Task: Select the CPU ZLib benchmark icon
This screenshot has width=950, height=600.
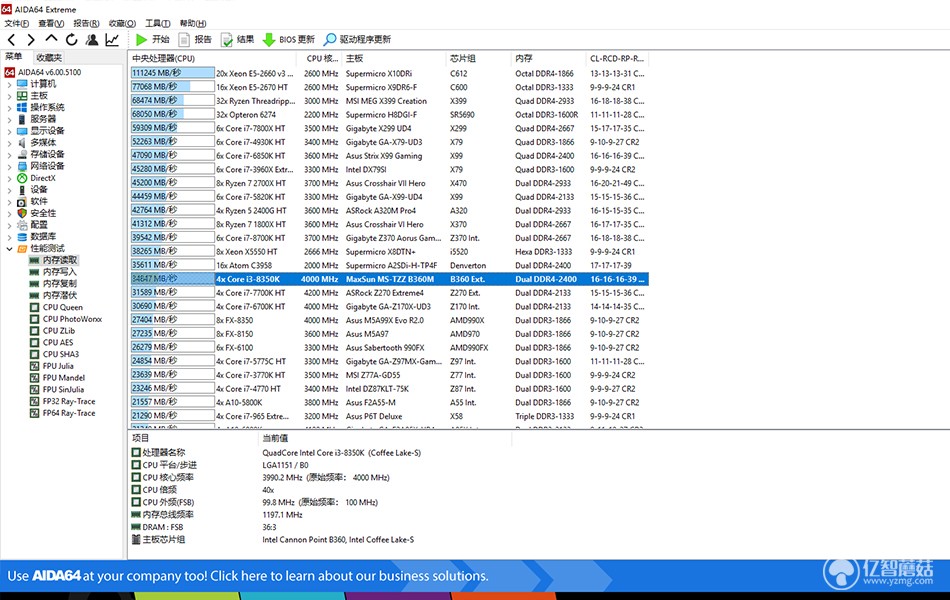Action: (x=35, y=331)
